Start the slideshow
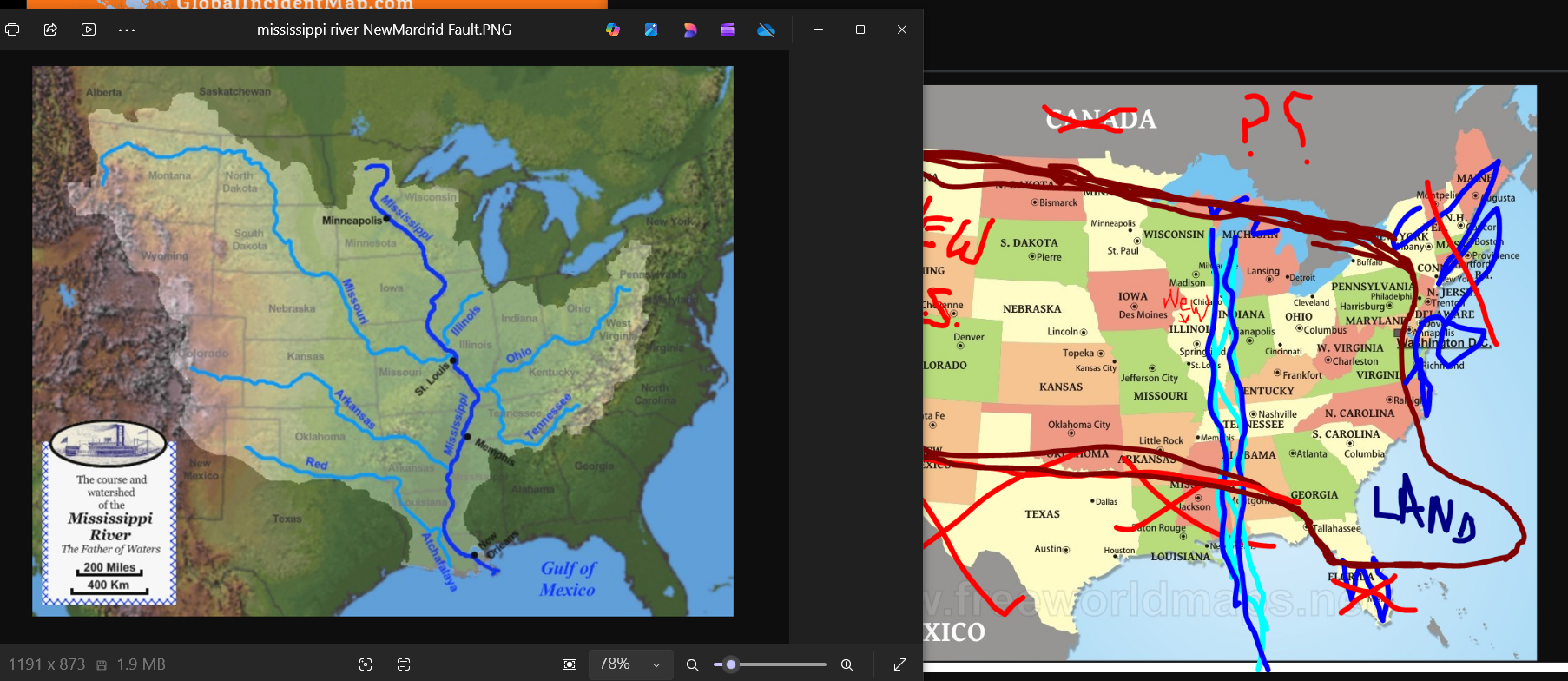Viewport: 1568px width, 681px height. 89,30
